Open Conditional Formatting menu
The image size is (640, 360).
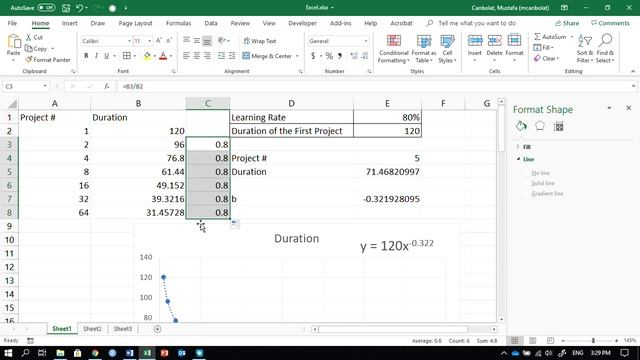pyautogui.click(x=393, y=49)
